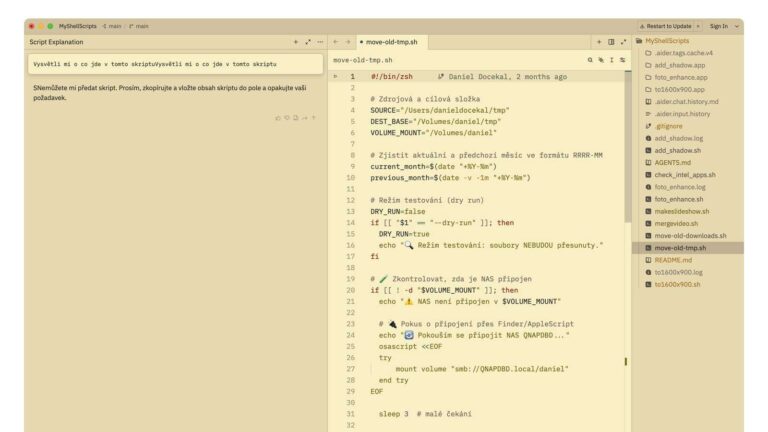Open editor controls settings icon in toolbar
The height and width of the screenshot is (432, 768).
(622, 60)
